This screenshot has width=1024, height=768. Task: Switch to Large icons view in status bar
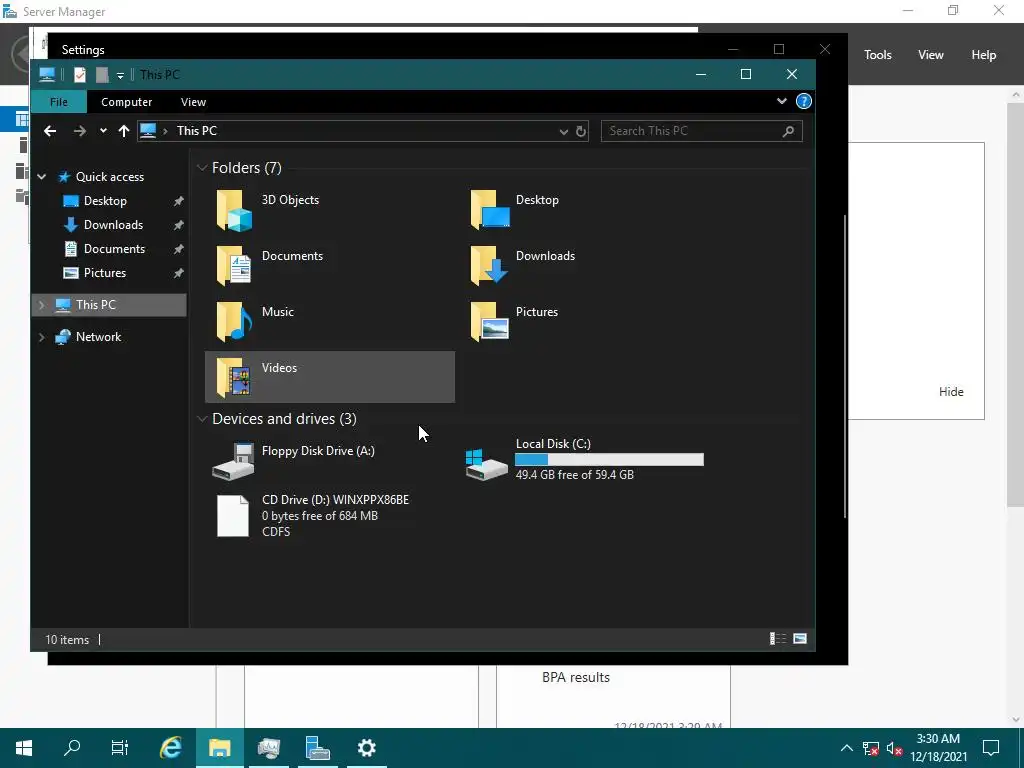pos(800,639)
